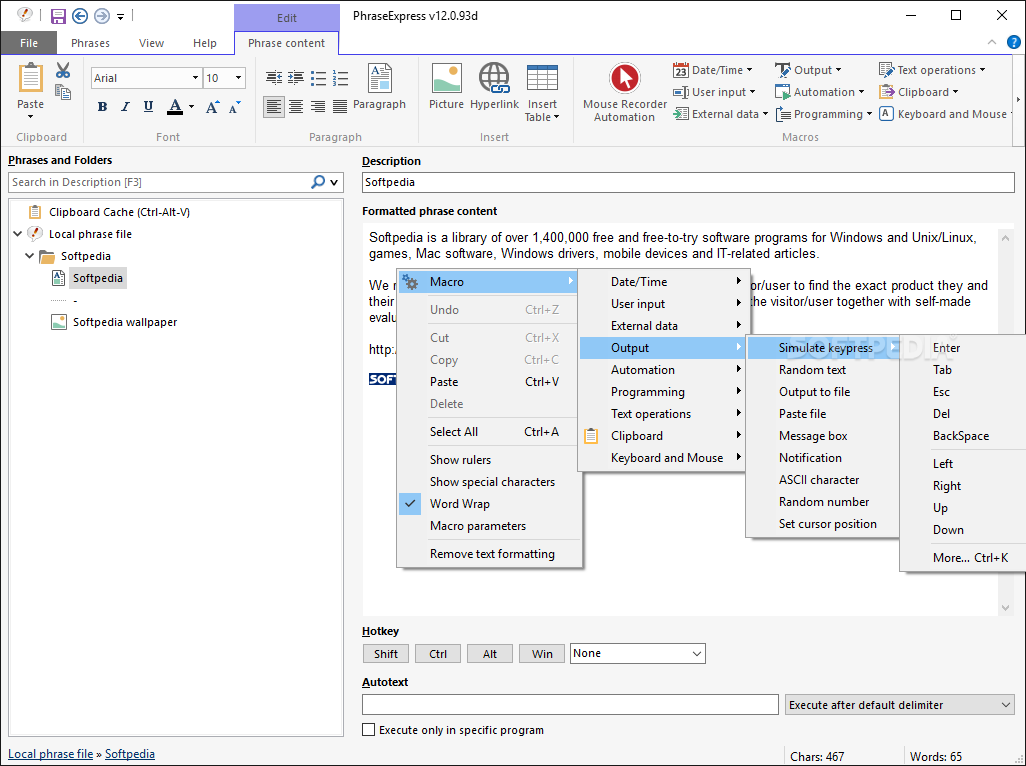
Task: Open Paragraph settings icon
Action: (x=380, y=86)
